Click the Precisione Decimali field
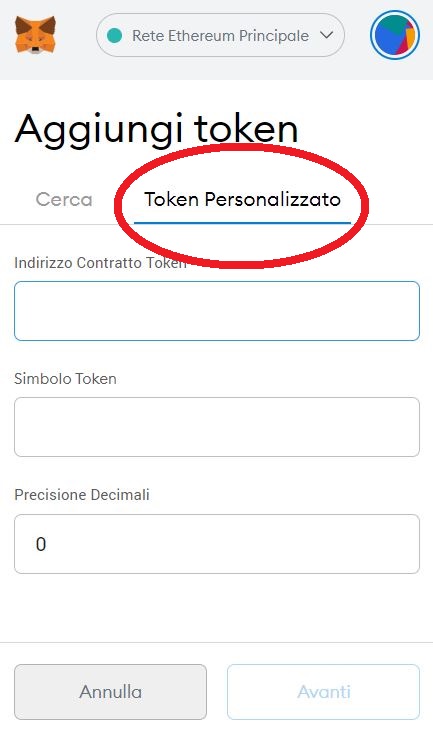The image size is (433, 738). pos(217,544)
